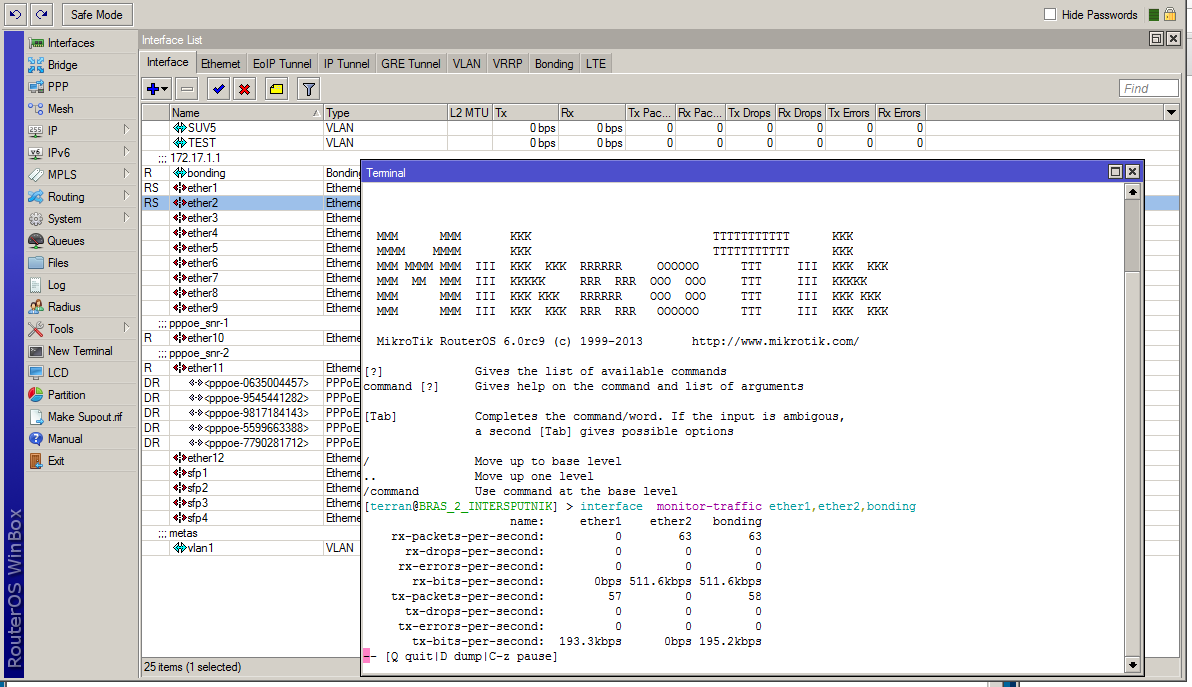Open Manual in the sidebar
Image resolution: width=1192 pixels, height=687 pixels.
(65, 439)
